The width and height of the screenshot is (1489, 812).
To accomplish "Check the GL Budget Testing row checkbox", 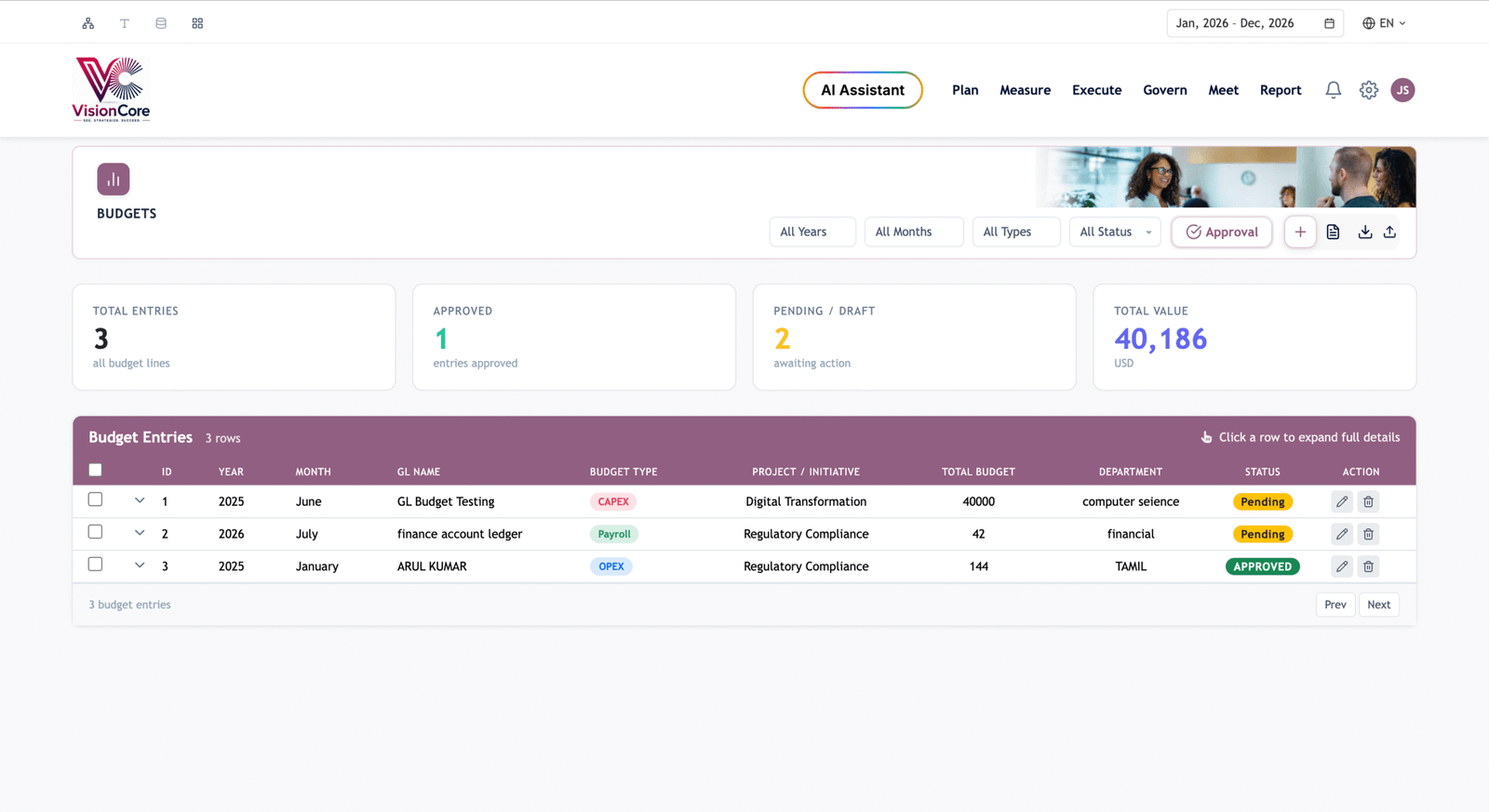I will [95, 499].
